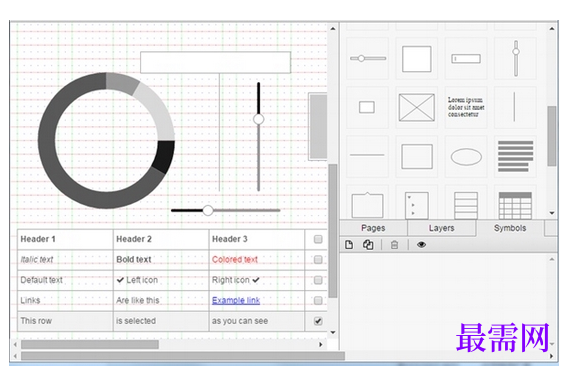This screenshot has height=369, width=568.
Task: Select the 'as you can see' cell
Action: pos(257,321)
